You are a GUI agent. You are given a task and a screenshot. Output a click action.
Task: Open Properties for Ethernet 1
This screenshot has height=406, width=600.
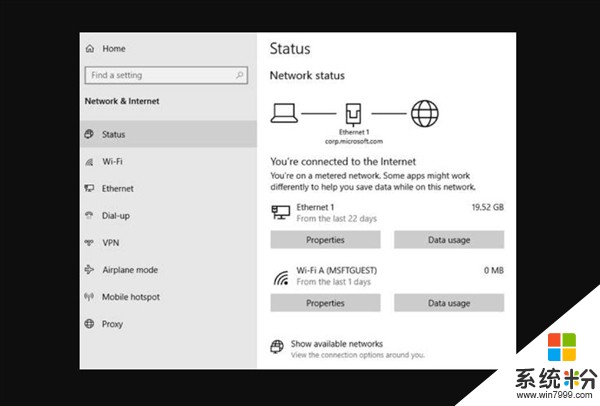(325, 240)
